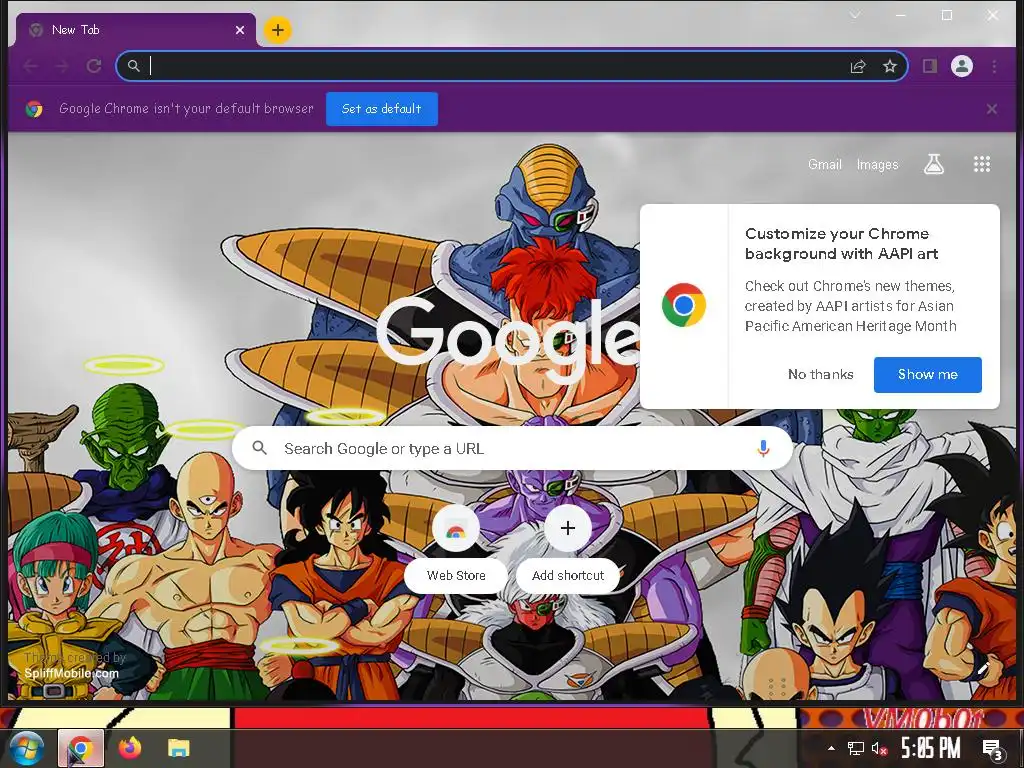Open File Explorer from the taskbar
The height and width of the screenshot is (768, 1024).
click(x=178, y=748)
